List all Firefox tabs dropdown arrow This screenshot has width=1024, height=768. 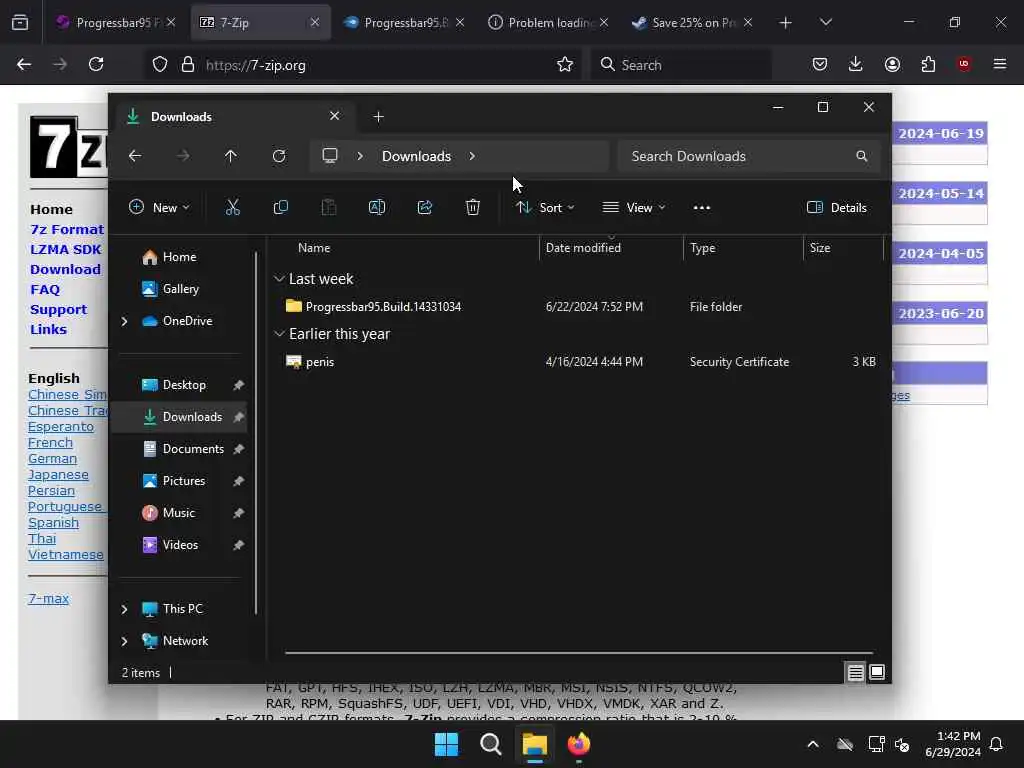pos(825,22)
